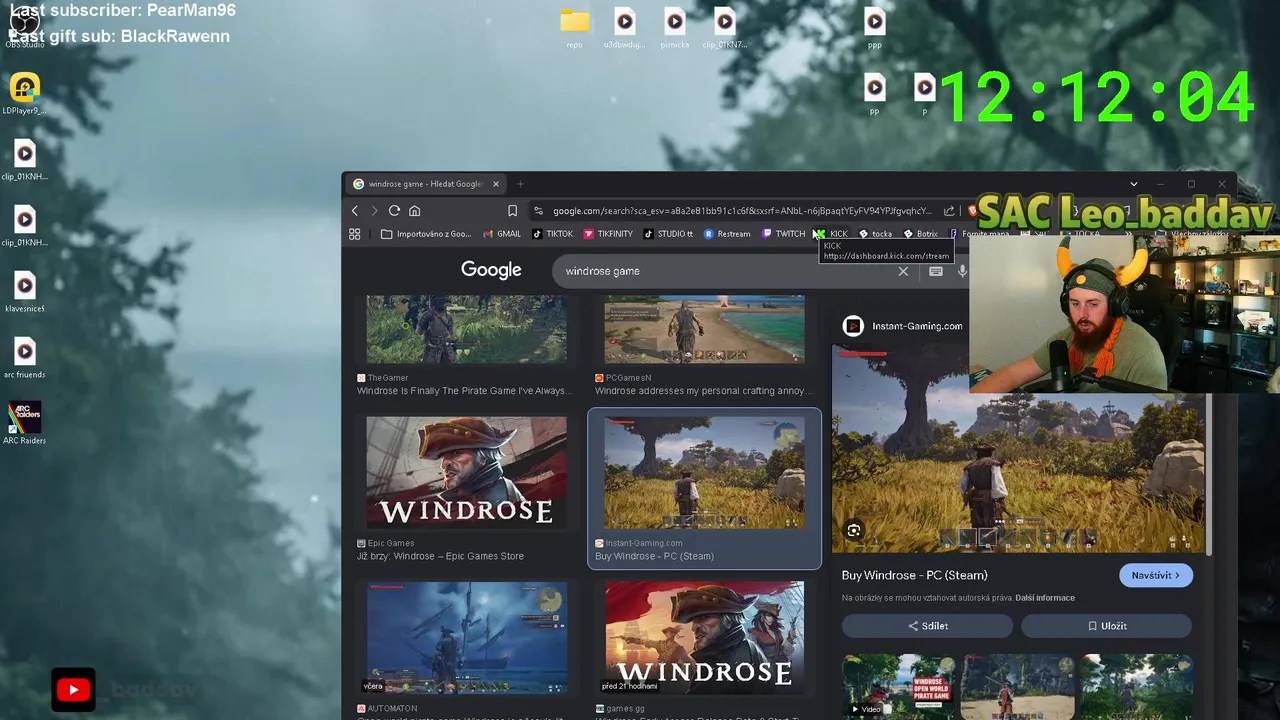Select the clip_01KN7 desktop file

pos(725,28)
